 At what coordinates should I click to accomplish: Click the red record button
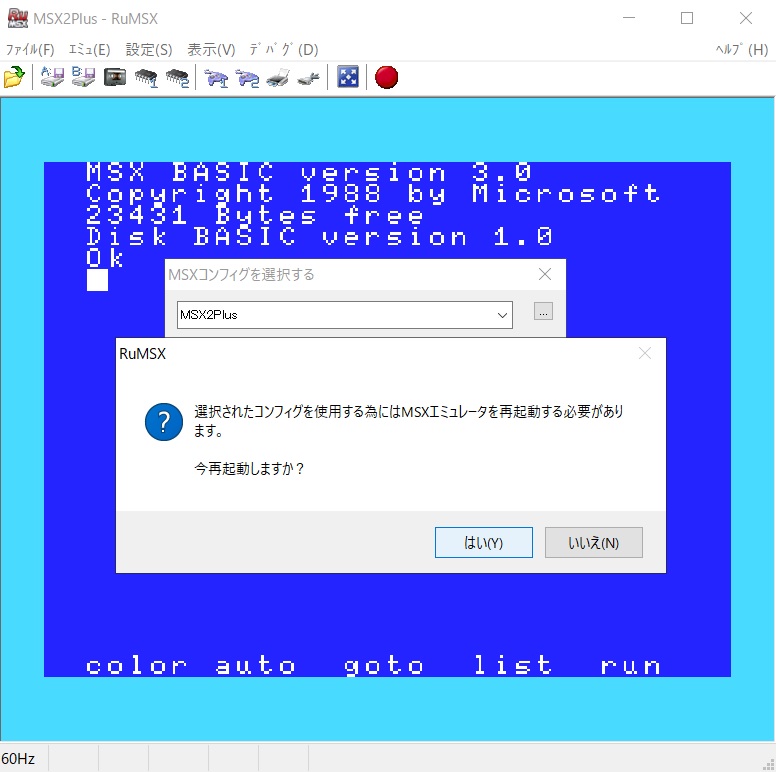pyautogui.click(x=387, y=77)
